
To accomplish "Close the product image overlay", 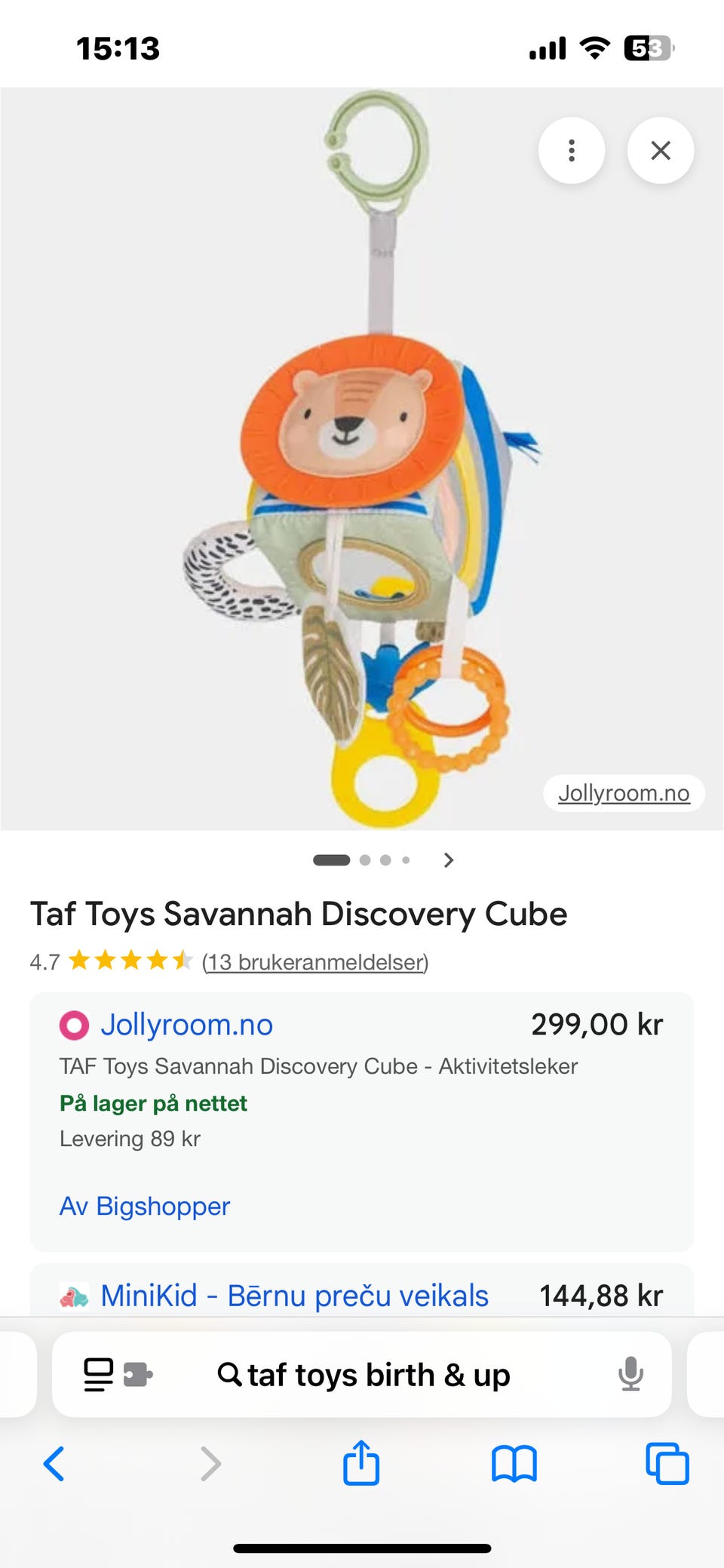I will pyautogui.click(x=661, y=150).
